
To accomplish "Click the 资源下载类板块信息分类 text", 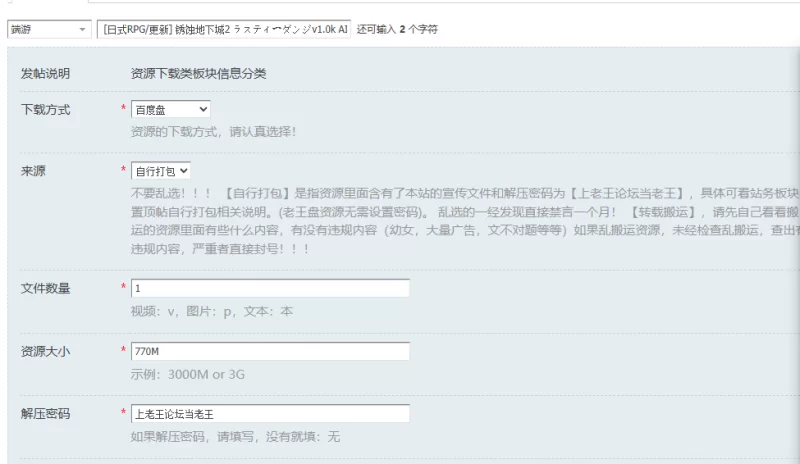I will click(198, 74).
